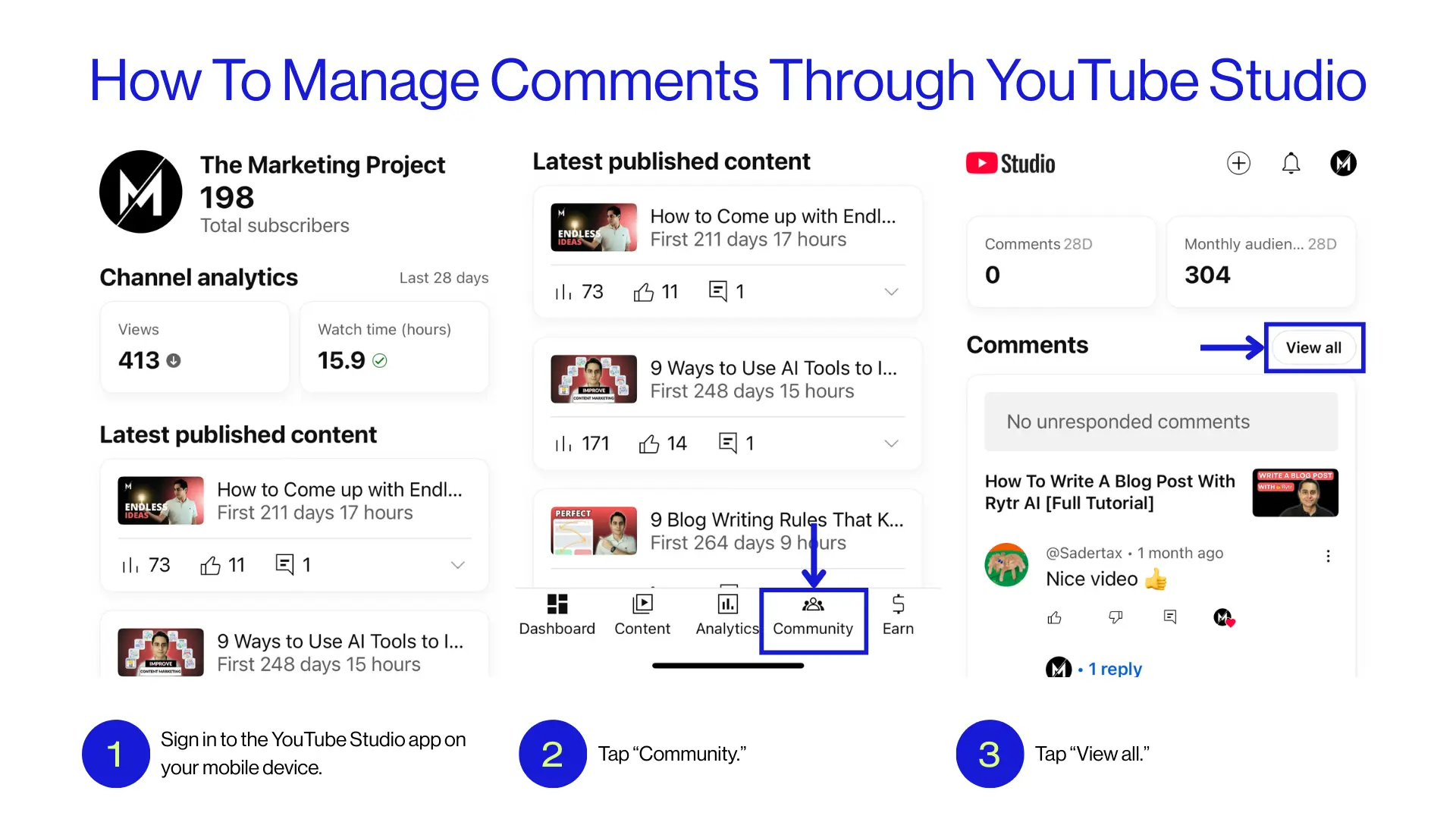Open the Views analytics card
Screen dimensions: 1456x819
195,347
